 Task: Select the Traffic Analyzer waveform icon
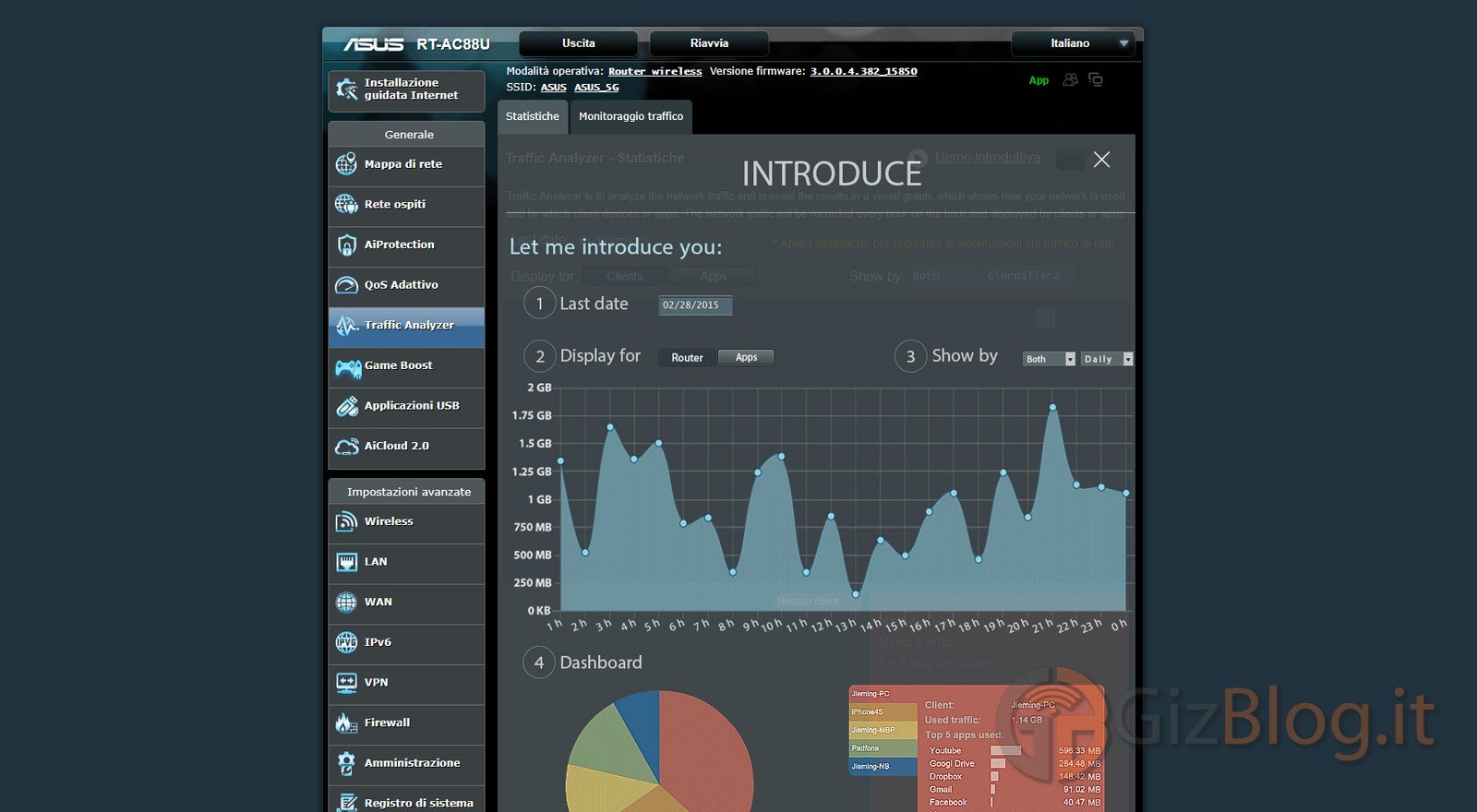coord(346,325)
